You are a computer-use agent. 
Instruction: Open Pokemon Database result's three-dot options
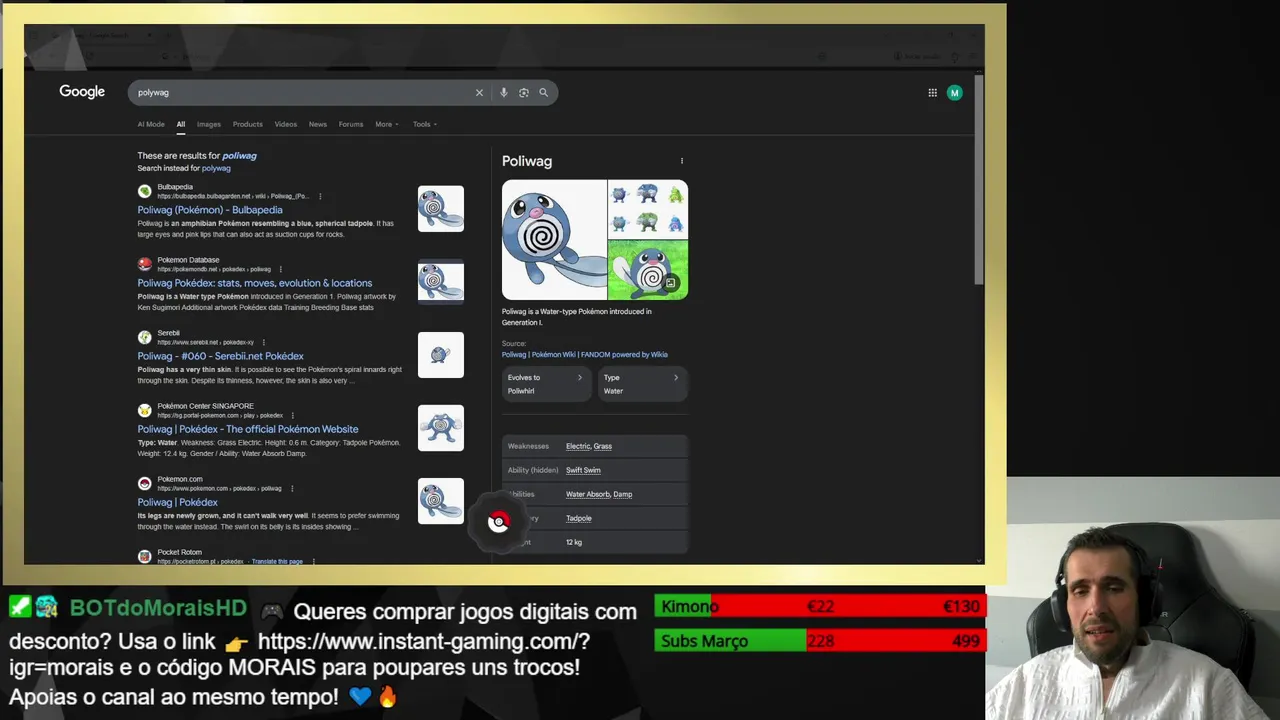point(281,269)
